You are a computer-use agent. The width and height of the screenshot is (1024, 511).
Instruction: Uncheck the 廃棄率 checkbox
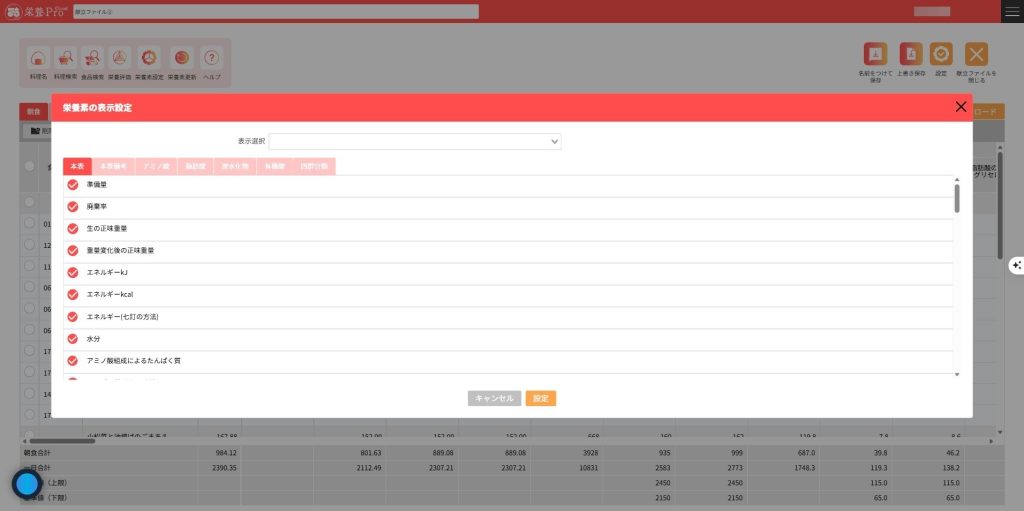[x=72, y=207]
